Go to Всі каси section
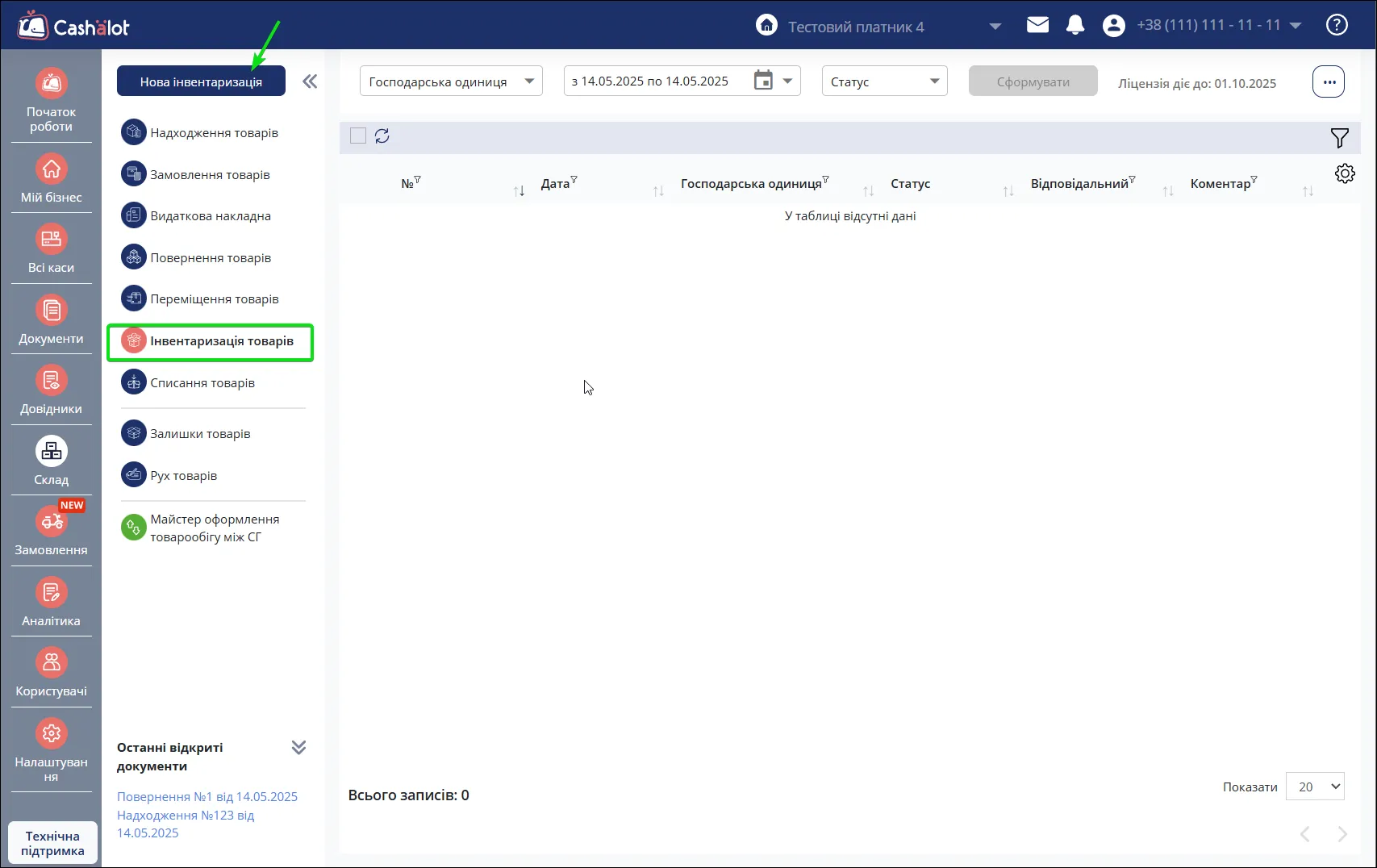The image size is (1377, 868). tap(51, 250)
